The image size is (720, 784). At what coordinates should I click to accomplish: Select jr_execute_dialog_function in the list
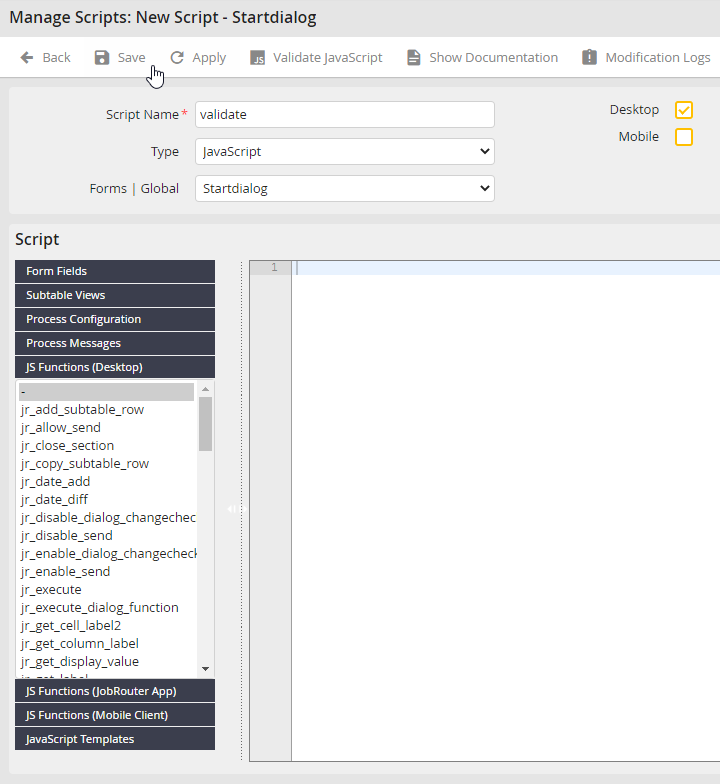pos(106,608)
